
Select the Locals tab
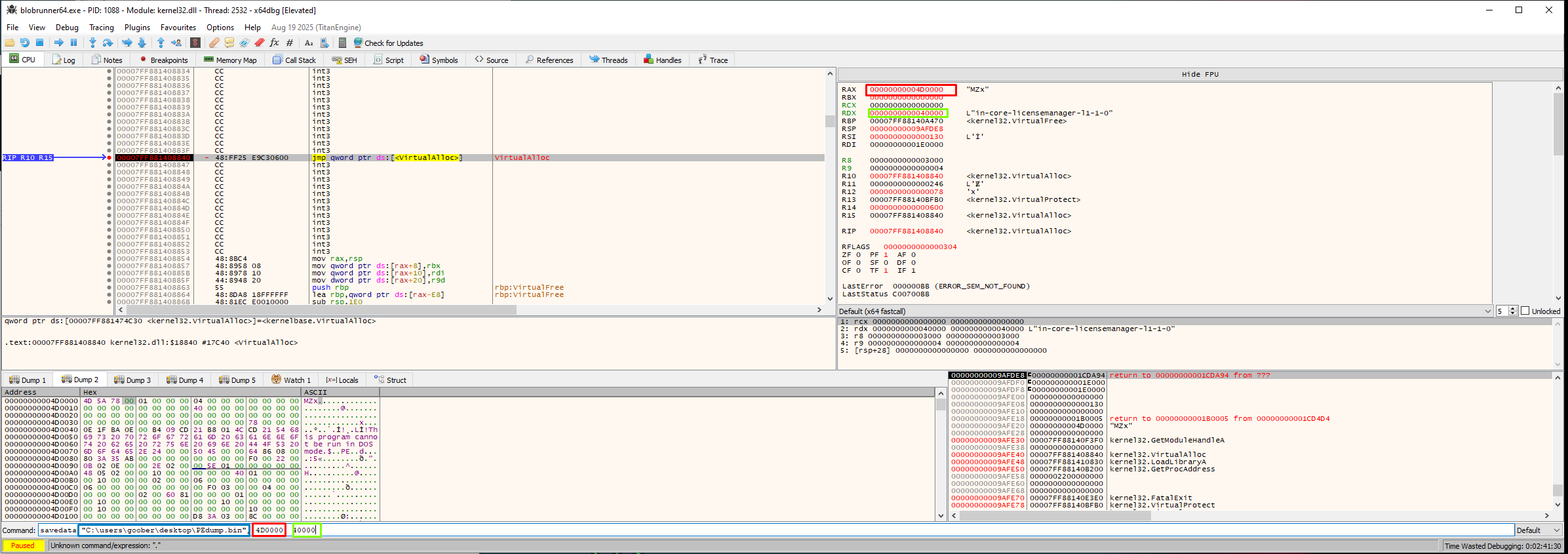[x=342, y=380]
